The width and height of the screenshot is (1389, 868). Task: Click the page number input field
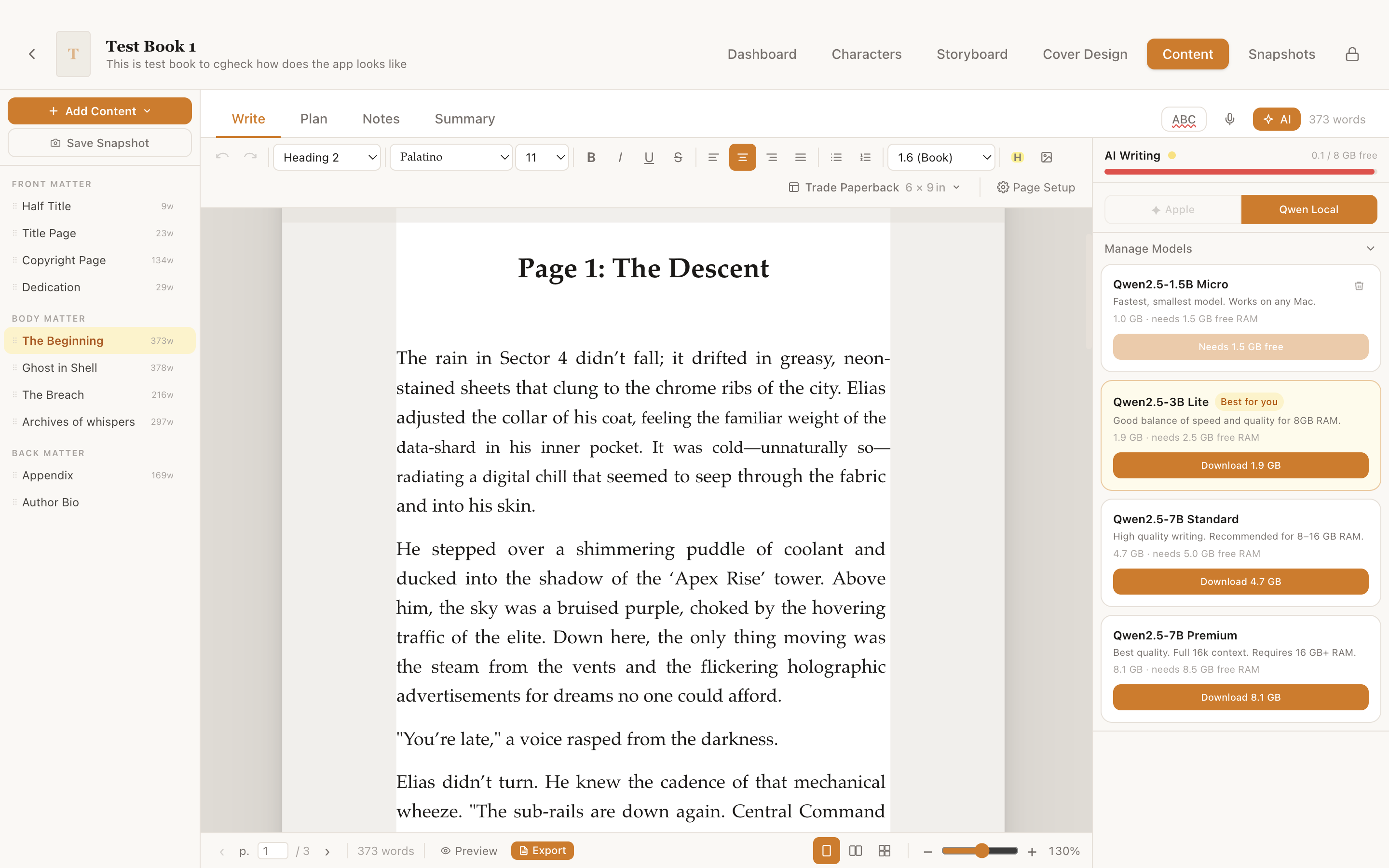click(x=272, y=850)
